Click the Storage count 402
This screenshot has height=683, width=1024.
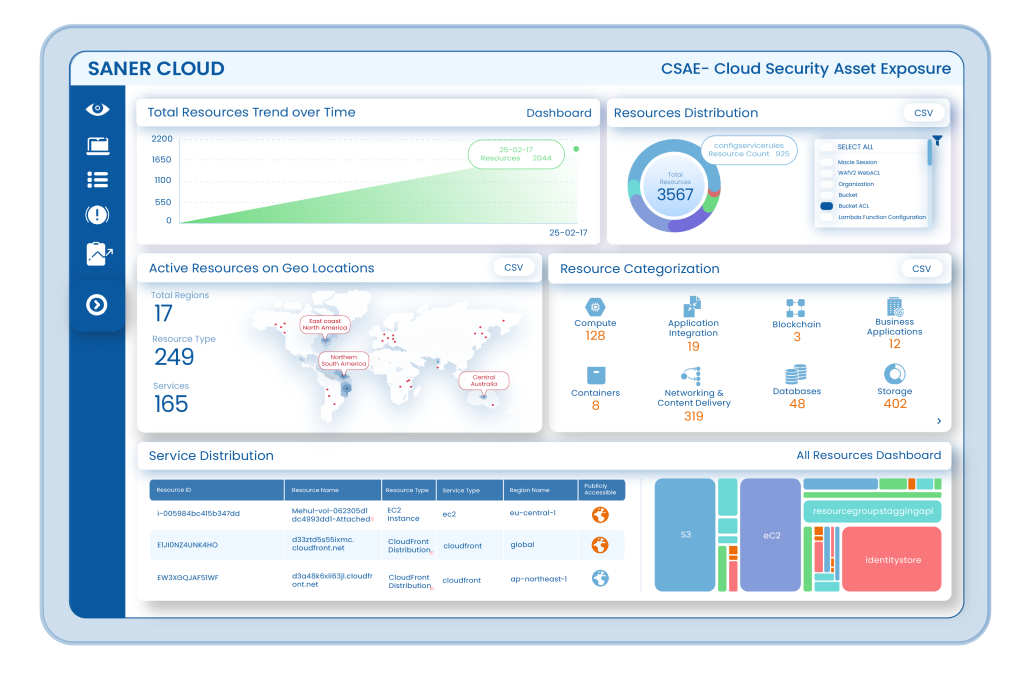tap(895, 404)
